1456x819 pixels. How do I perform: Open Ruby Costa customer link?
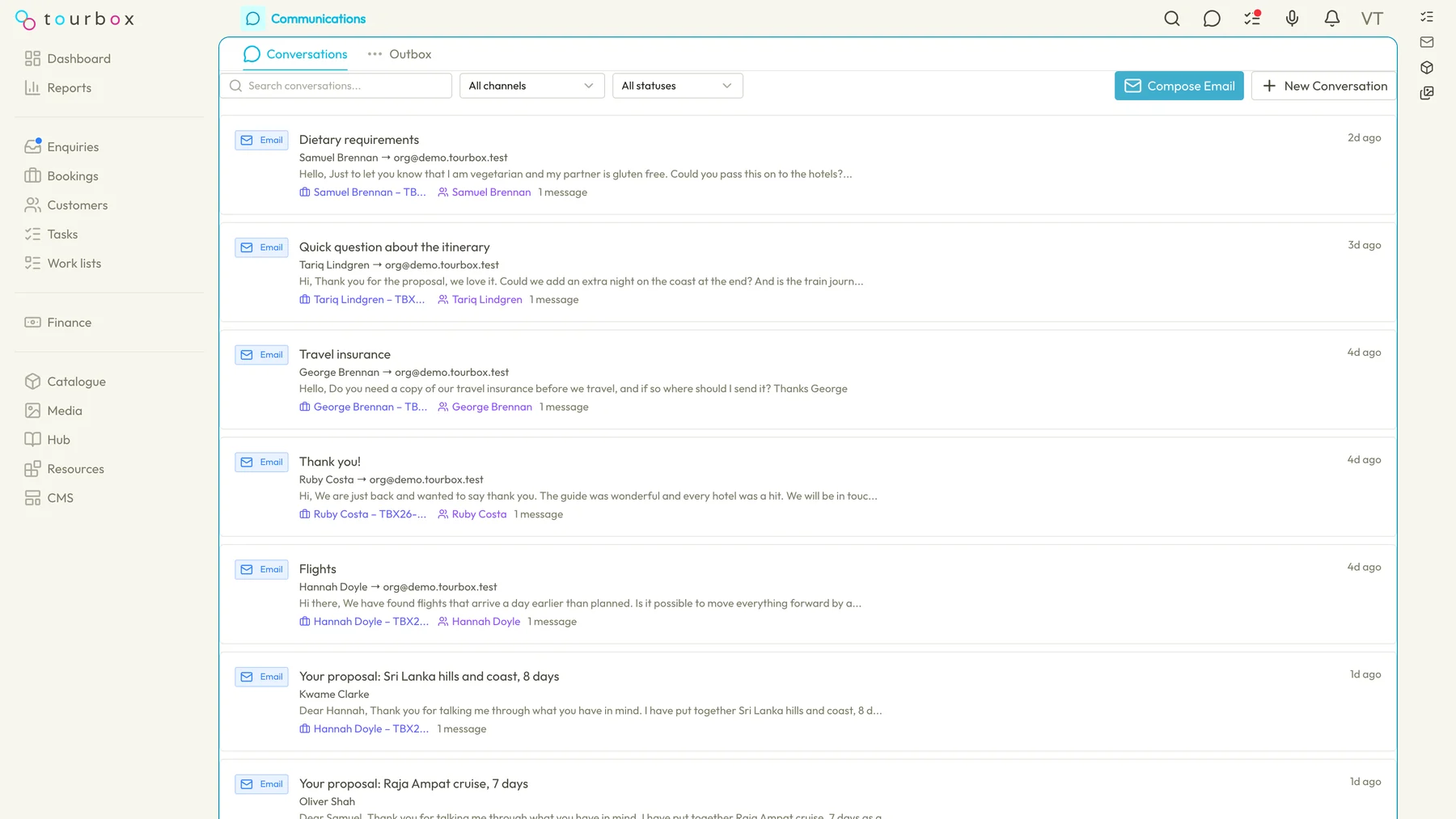pyautogui.click(x=472, y=514)
